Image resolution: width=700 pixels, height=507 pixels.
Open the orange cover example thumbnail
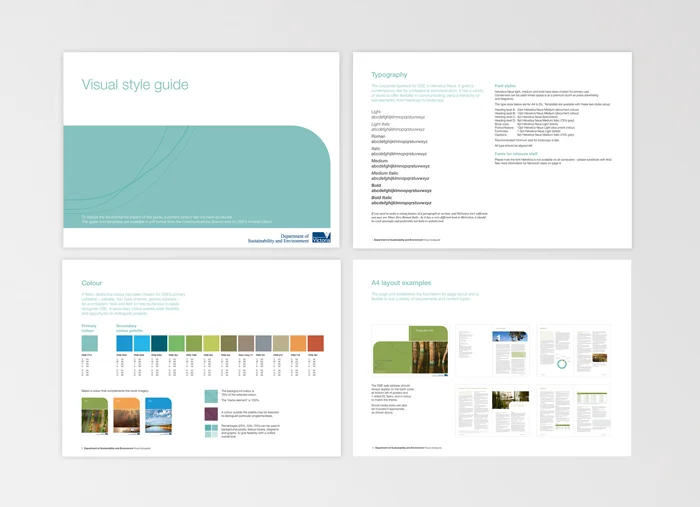point(126,416)
